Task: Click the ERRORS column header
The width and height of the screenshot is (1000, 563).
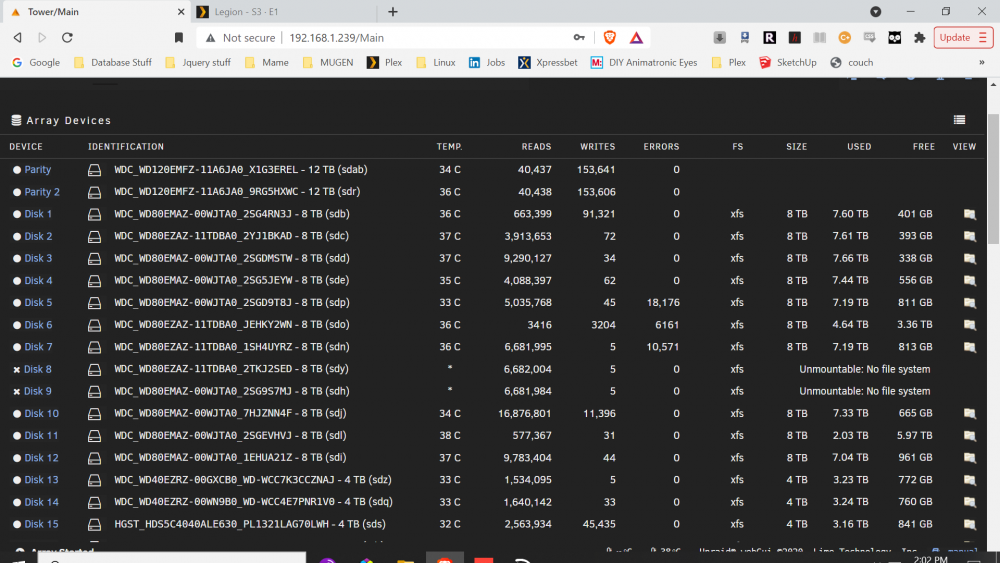Action: [661, 147]
